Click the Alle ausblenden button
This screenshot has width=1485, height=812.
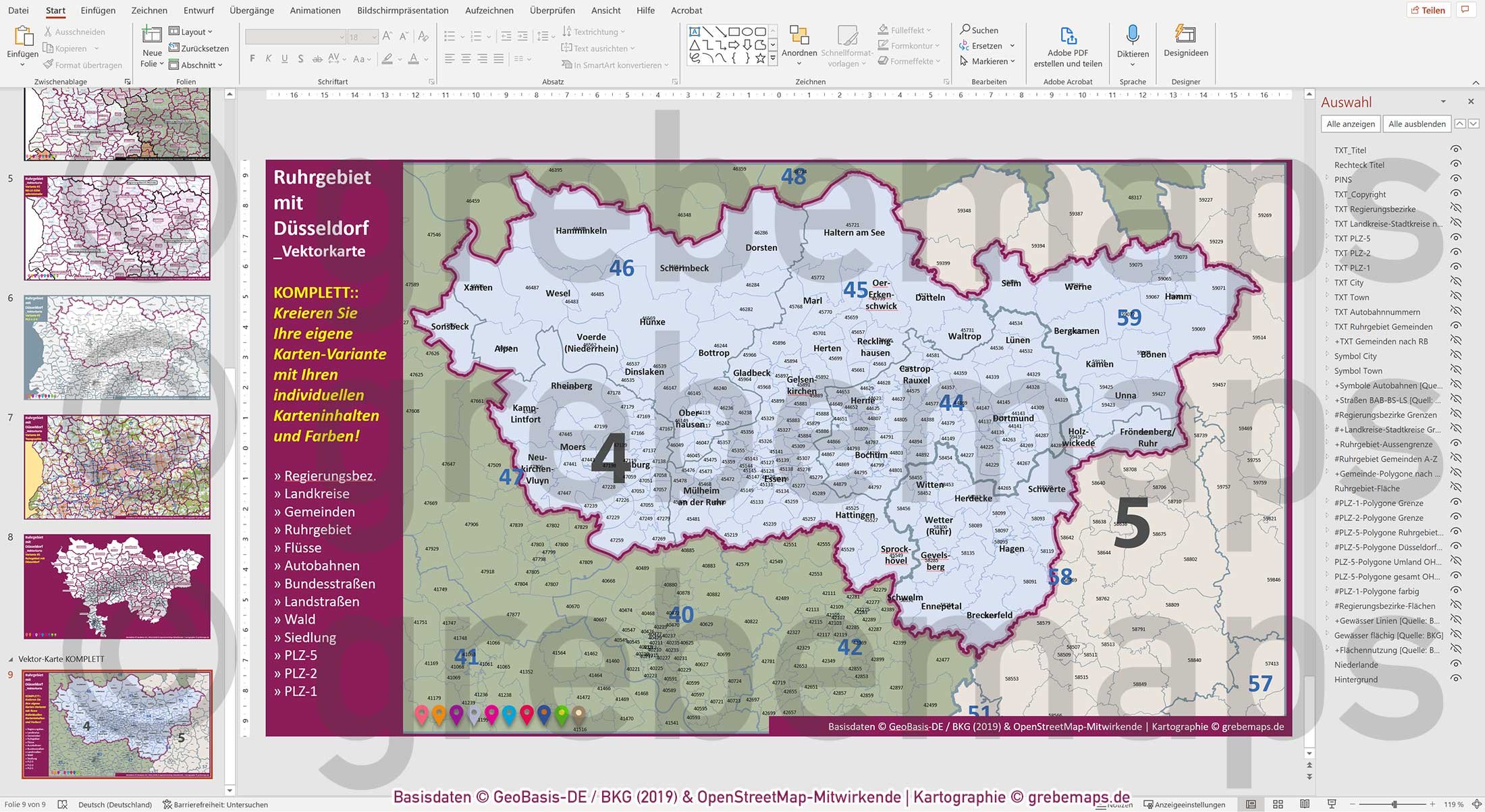coord(1416,124)
